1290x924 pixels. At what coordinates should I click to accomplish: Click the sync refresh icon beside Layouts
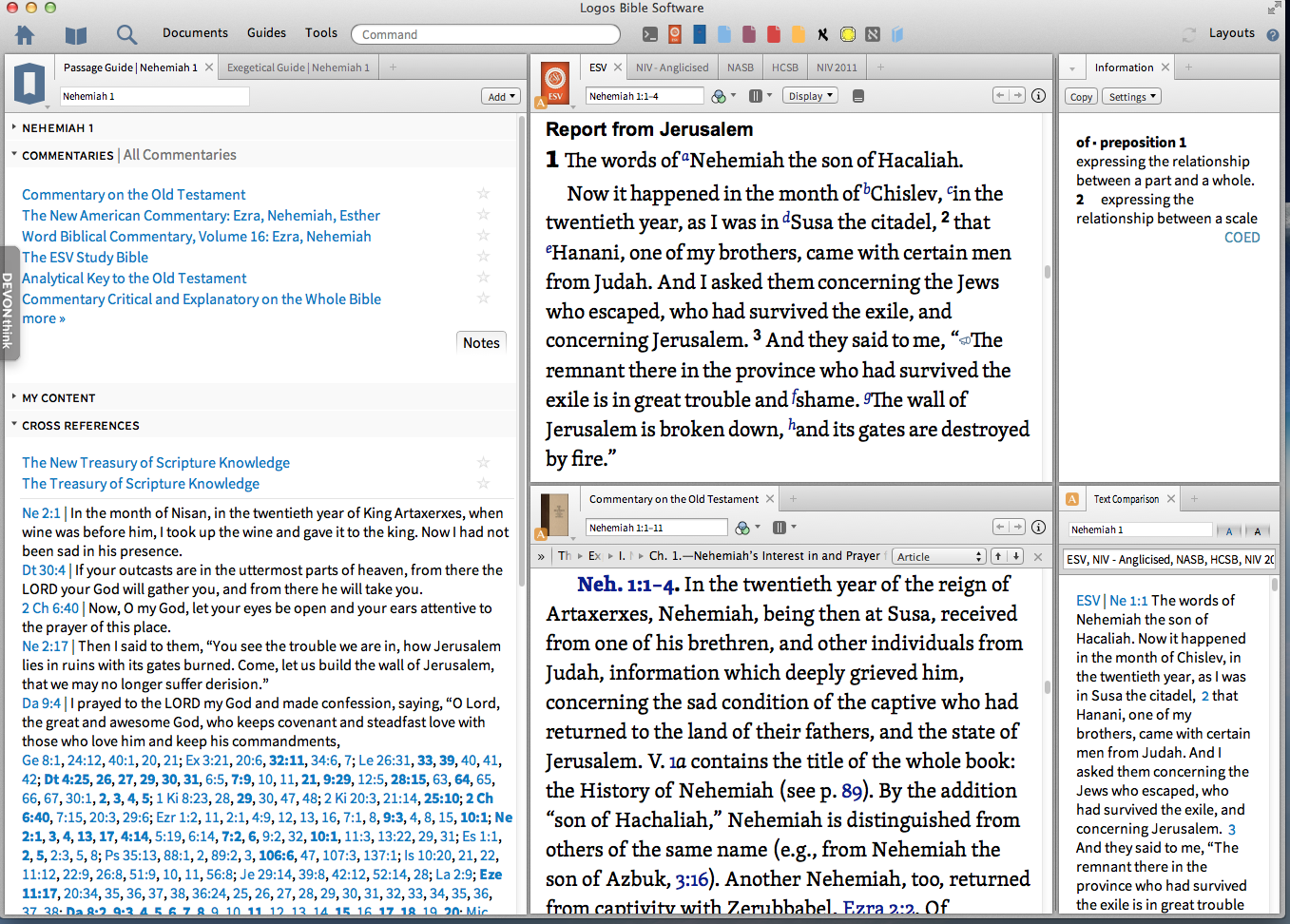[x=1189, y=34]
